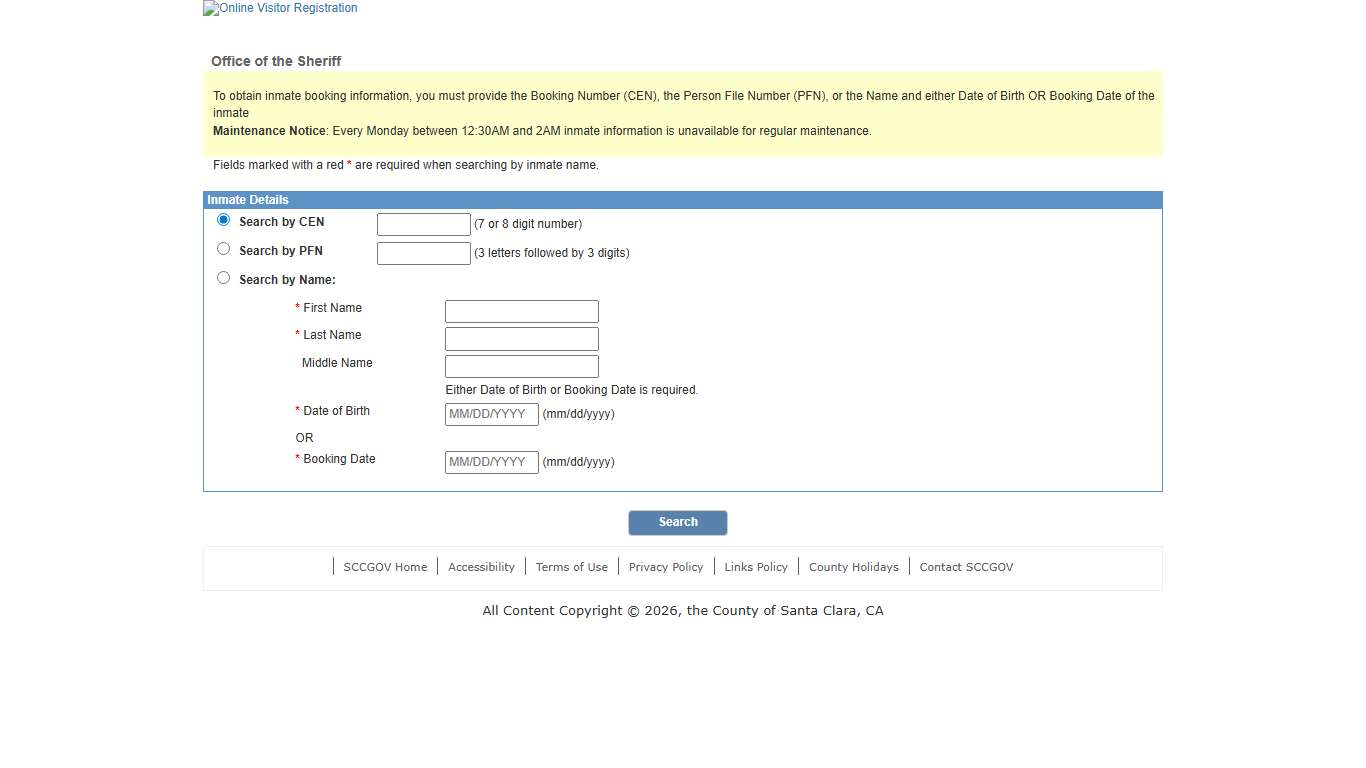Viewport: 1366px width, 768px height.
Task: Click the Booking Date input field
Action: coord(491,462)
